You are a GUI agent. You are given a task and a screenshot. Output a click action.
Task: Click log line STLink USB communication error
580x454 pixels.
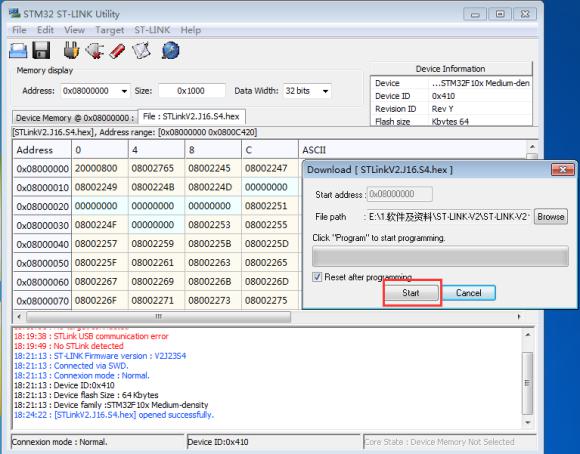(91, 336)
